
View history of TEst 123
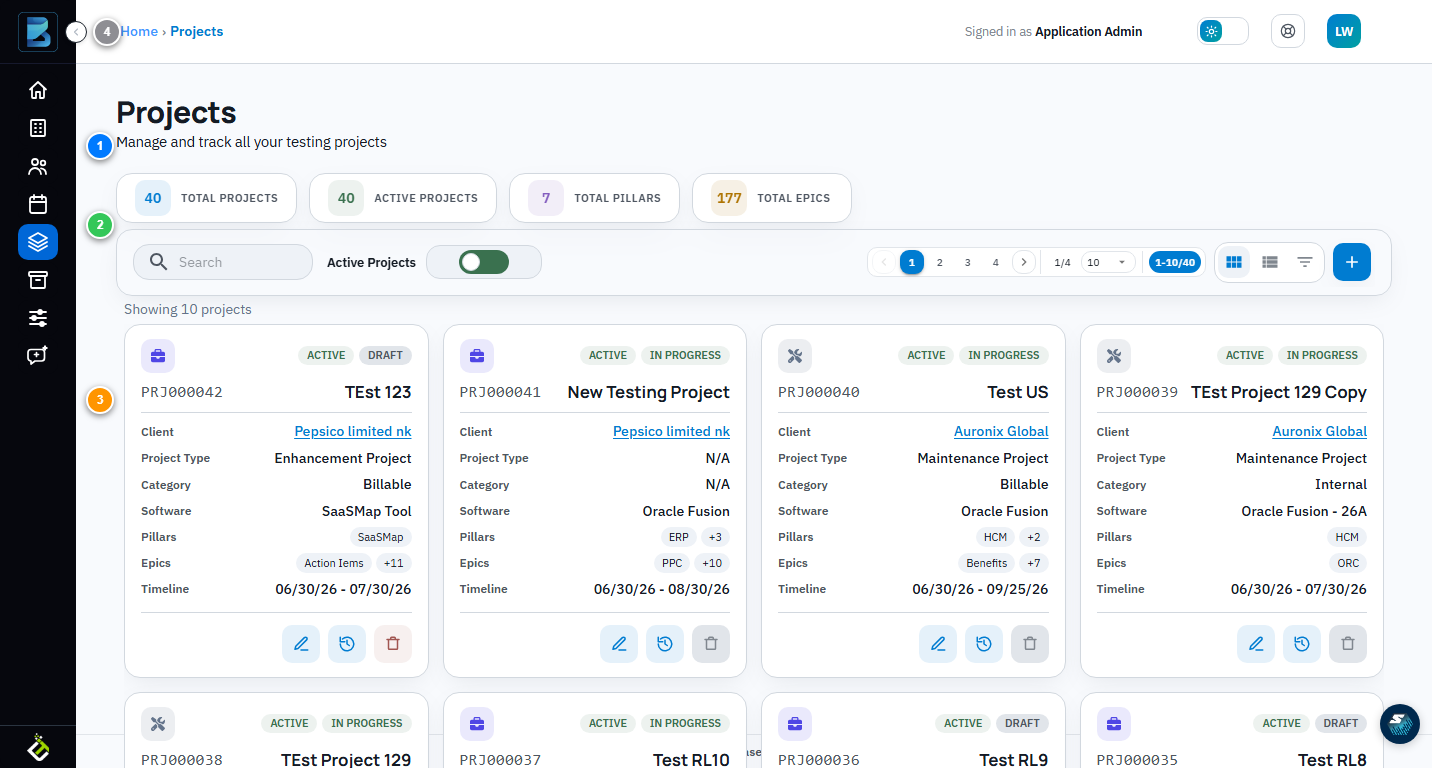point(347,644)
